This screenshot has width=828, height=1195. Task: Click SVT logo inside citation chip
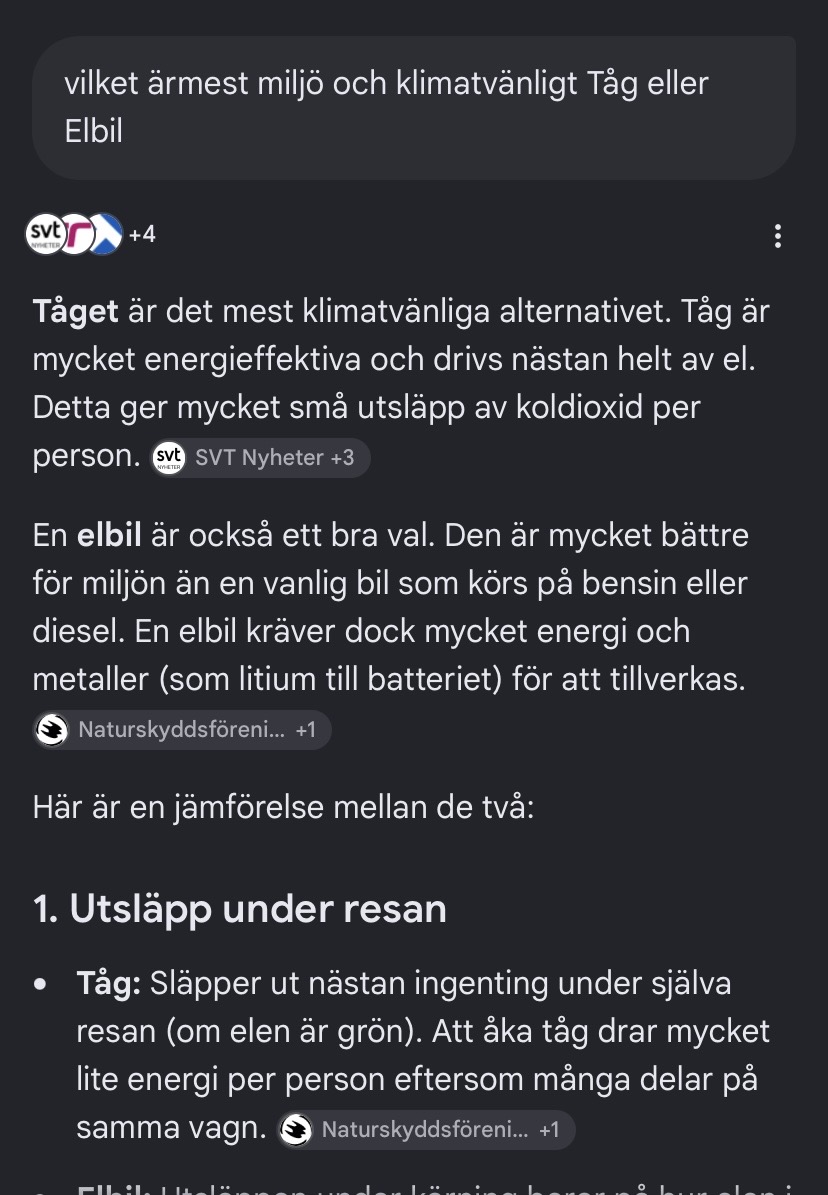168,458
